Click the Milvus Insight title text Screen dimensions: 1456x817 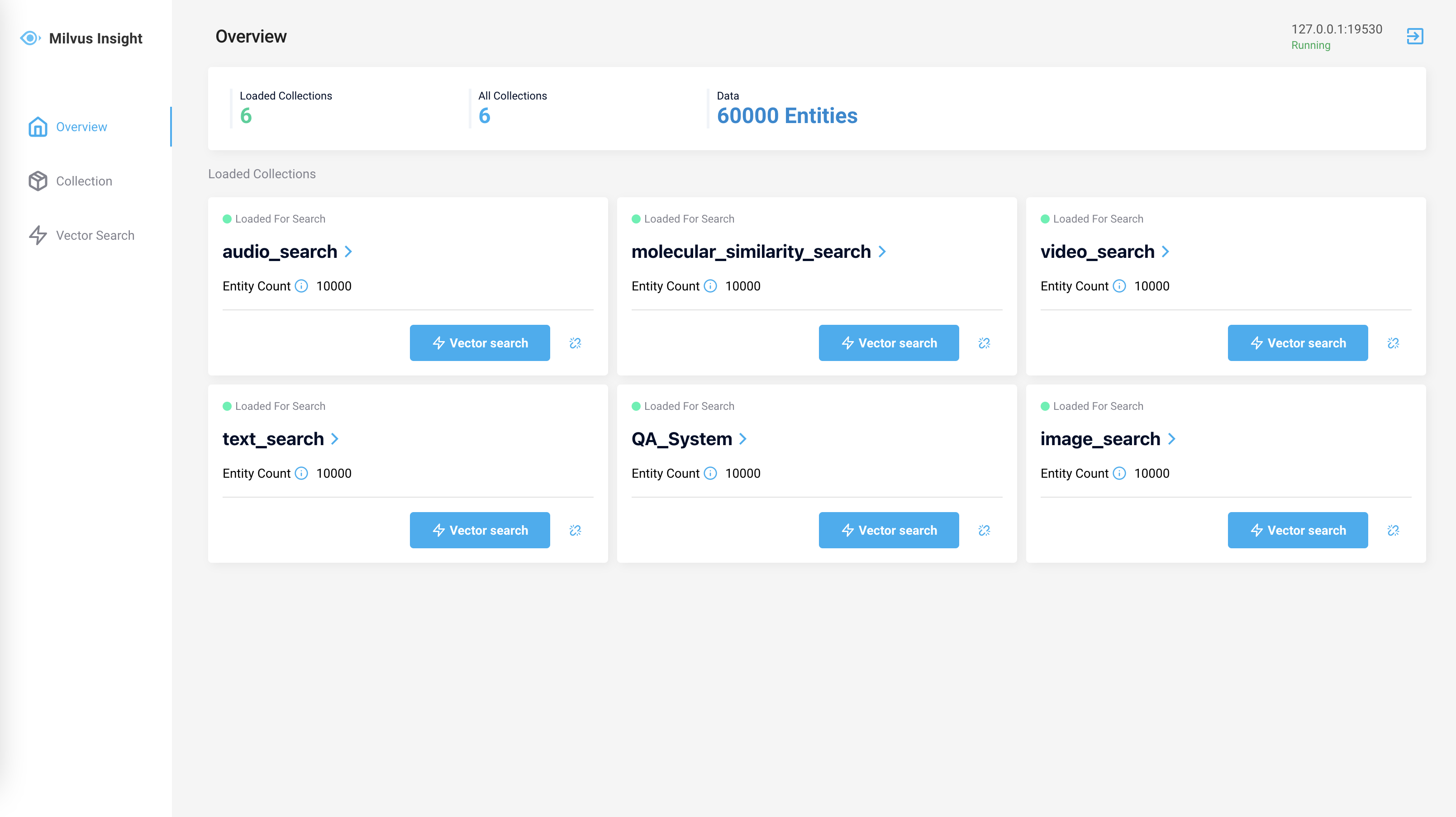[x=95, y=38]
